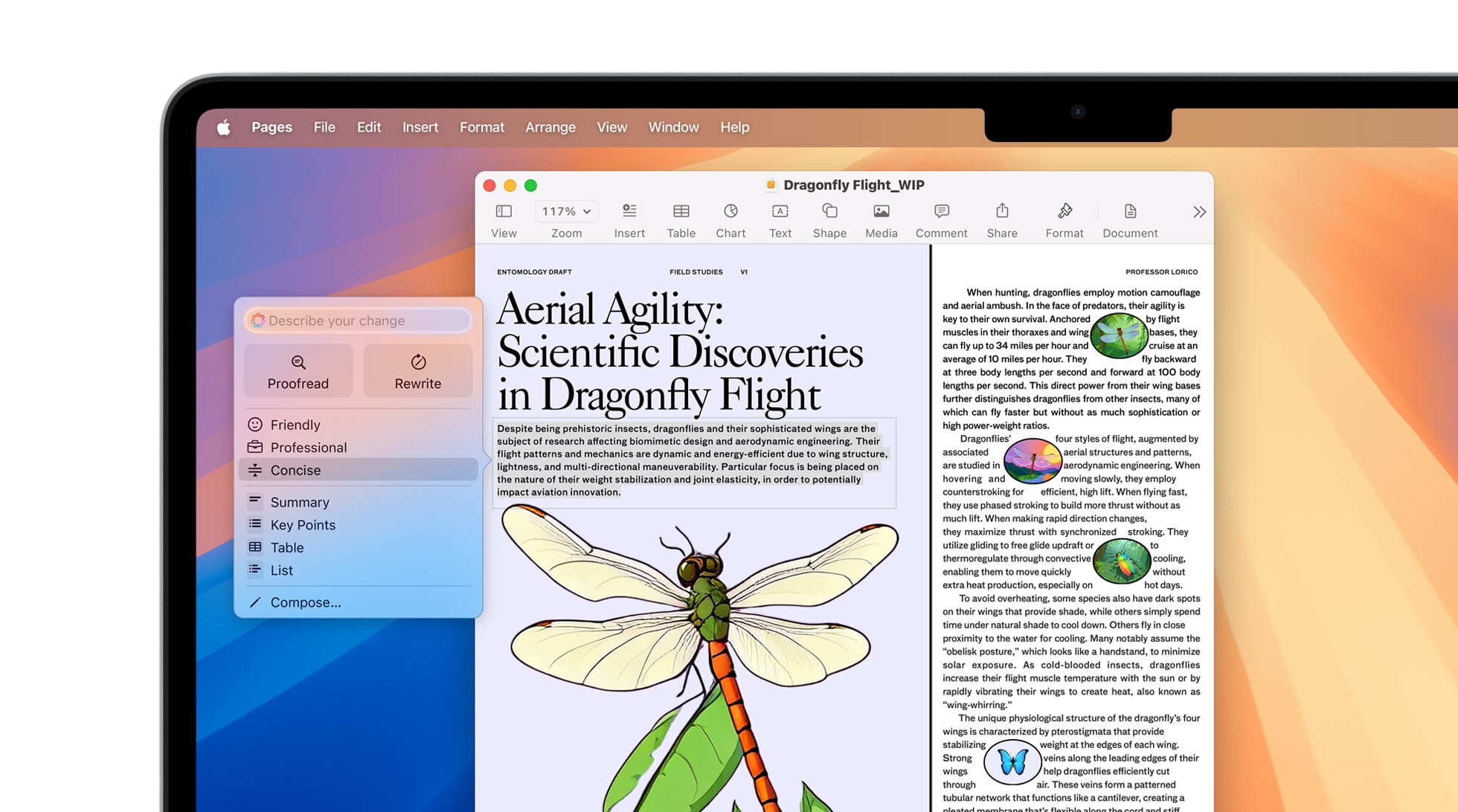Select Concise in Writing Tools menu

point(295,470)
